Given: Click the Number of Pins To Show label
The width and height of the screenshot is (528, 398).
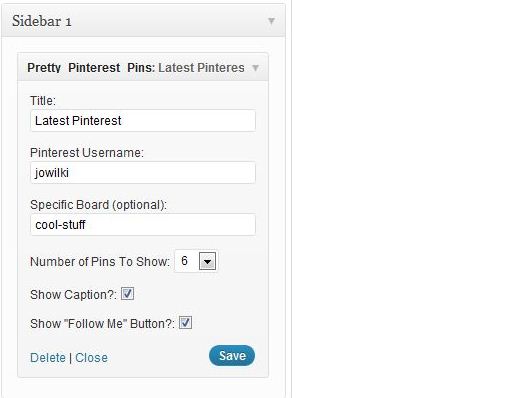Looking at the screenshot, I should click(x=100, y=262).
